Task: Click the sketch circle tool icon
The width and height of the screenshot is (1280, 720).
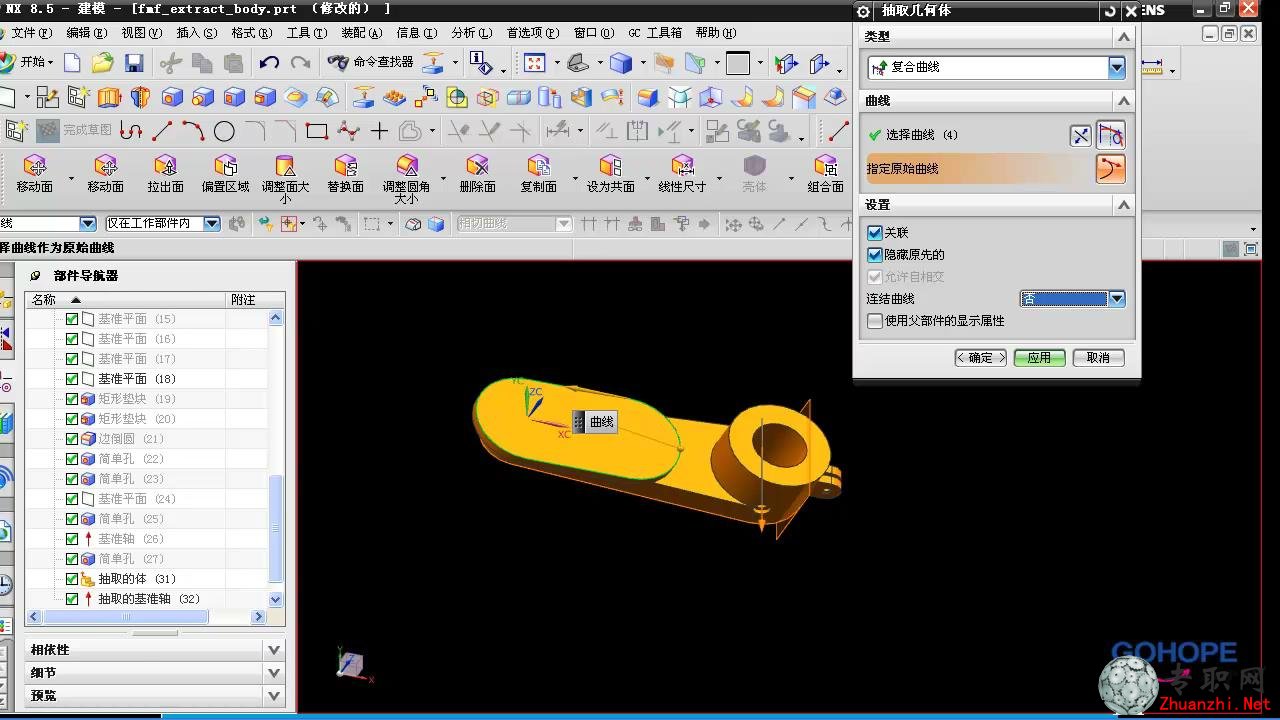Action: pos(224,131)
